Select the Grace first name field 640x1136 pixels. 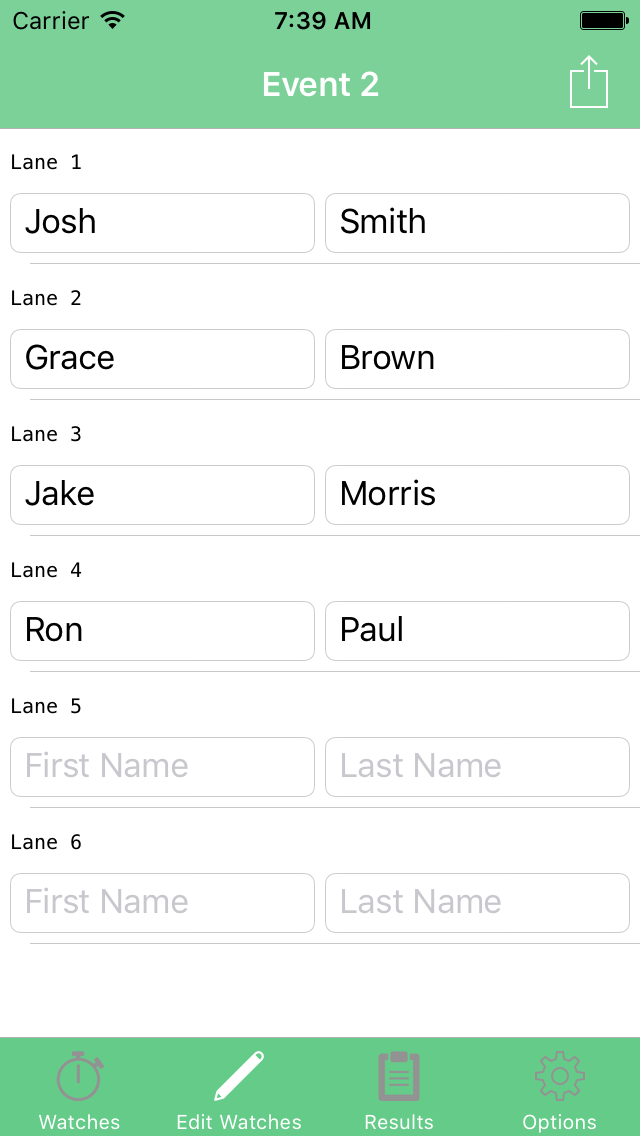[162, 359]
